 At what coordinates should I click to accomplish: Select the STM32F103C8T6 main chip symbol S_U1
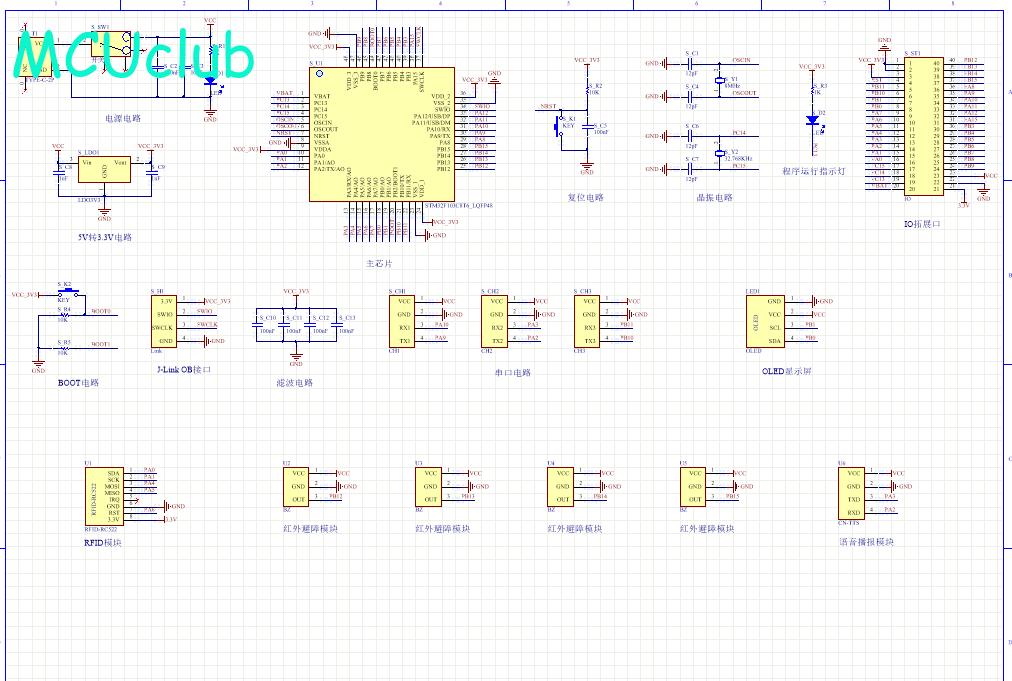pyautogui.click(x=381, y=134)
